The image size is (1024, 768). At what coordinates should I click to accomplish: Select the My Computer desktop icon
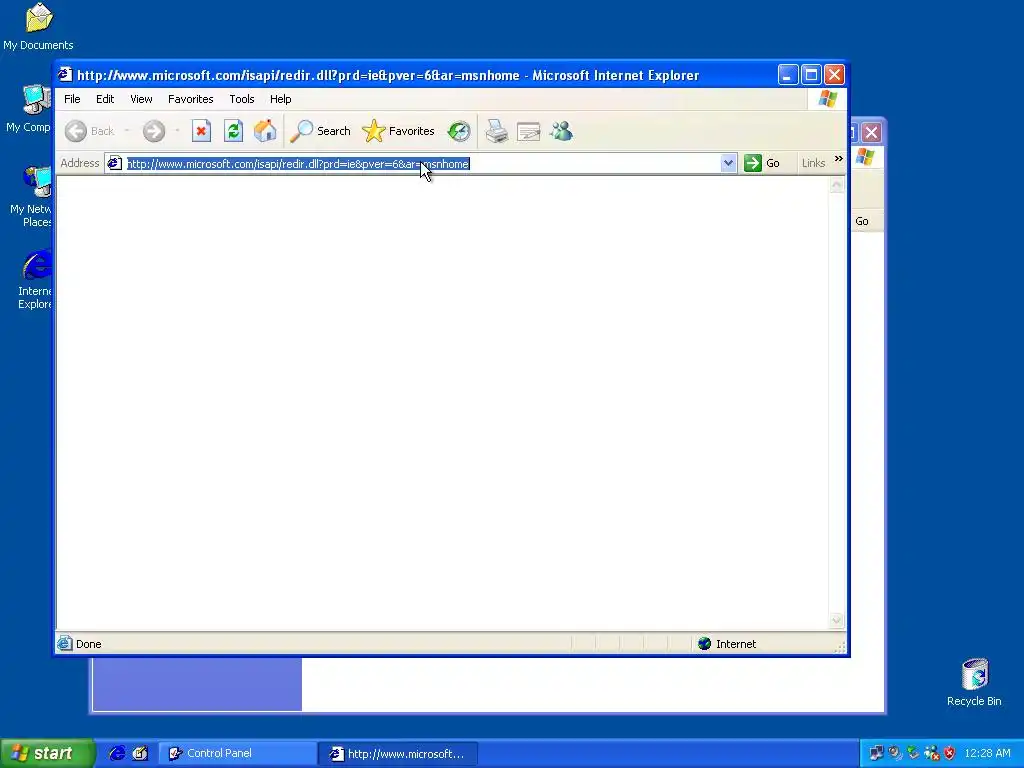(x=27, y=108)
